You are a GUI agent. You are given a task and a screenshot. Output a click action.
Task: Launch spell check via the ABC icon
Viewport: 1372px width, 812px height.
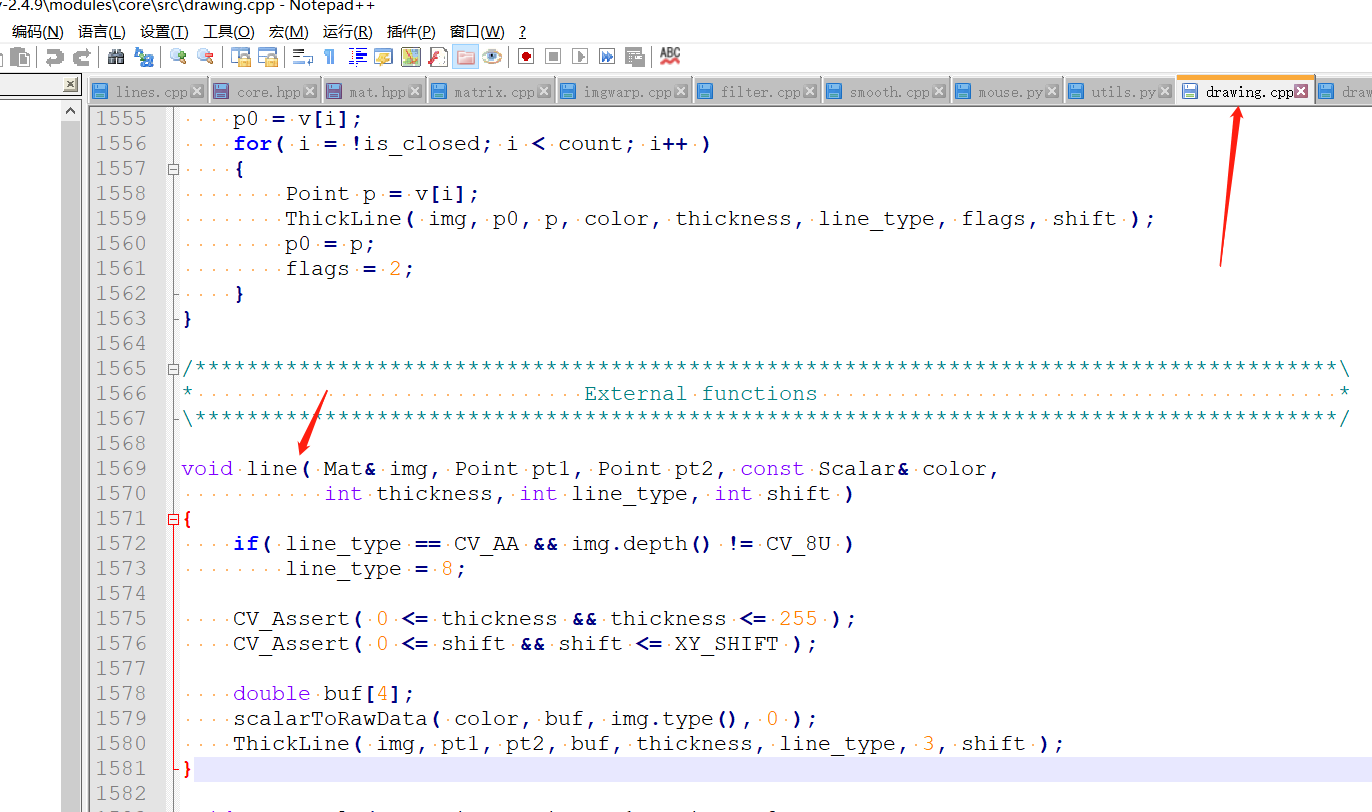pyautogui.click(x=669, y=57)
